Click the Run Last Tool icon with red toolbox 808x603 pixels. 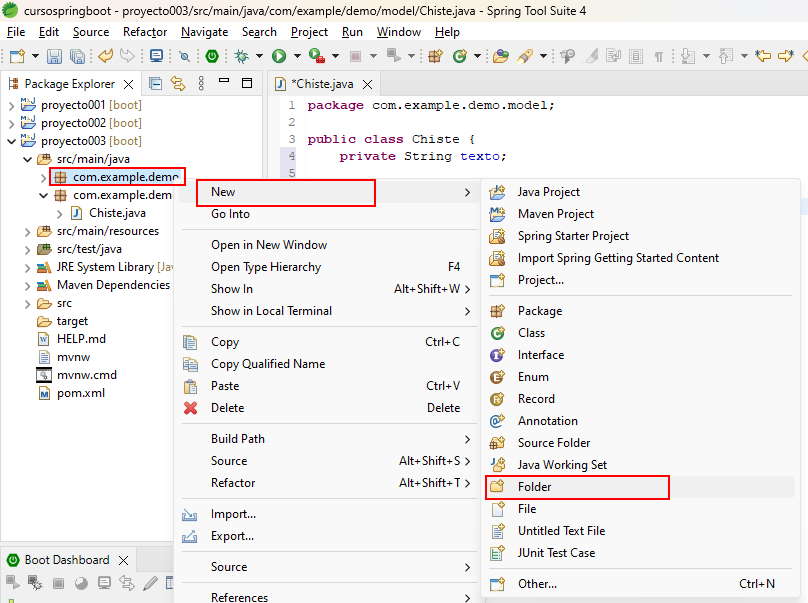click(316, 56)
